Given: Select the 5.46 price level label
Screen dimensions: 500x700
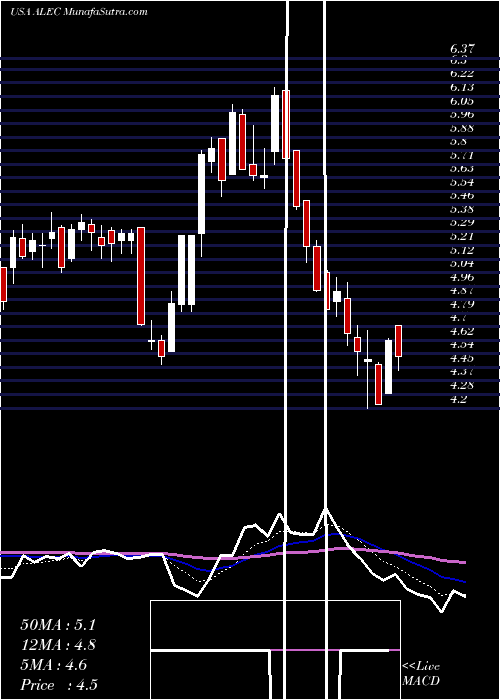Looking at the screenshot, I should tap(462, 196).
